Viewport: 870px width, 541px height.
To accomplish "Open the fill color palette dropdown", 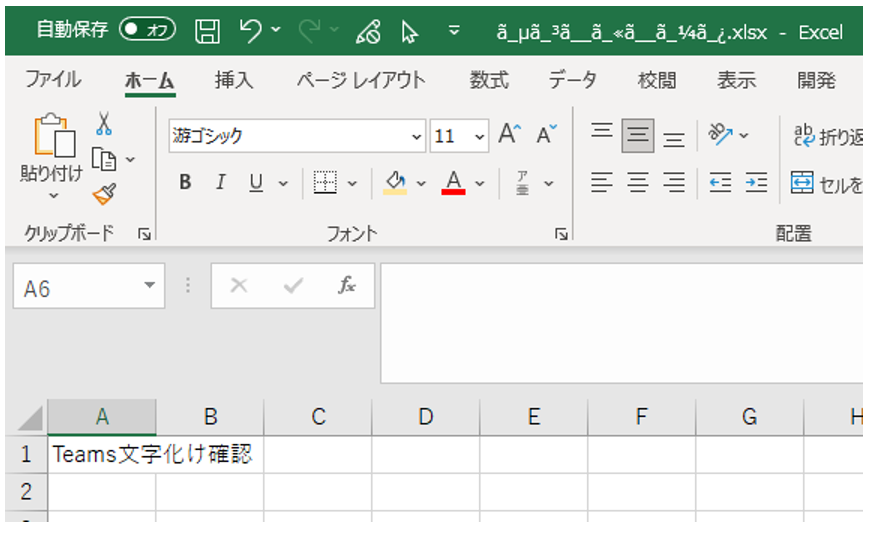I will [421, 183].
